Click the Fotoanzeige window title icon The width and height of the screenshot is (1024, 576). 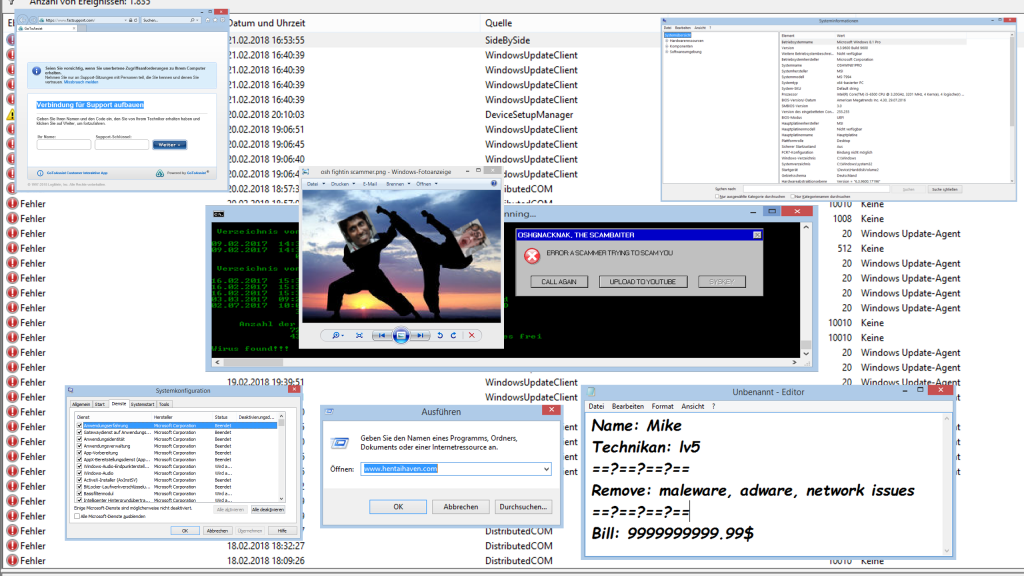click(306, 172)
